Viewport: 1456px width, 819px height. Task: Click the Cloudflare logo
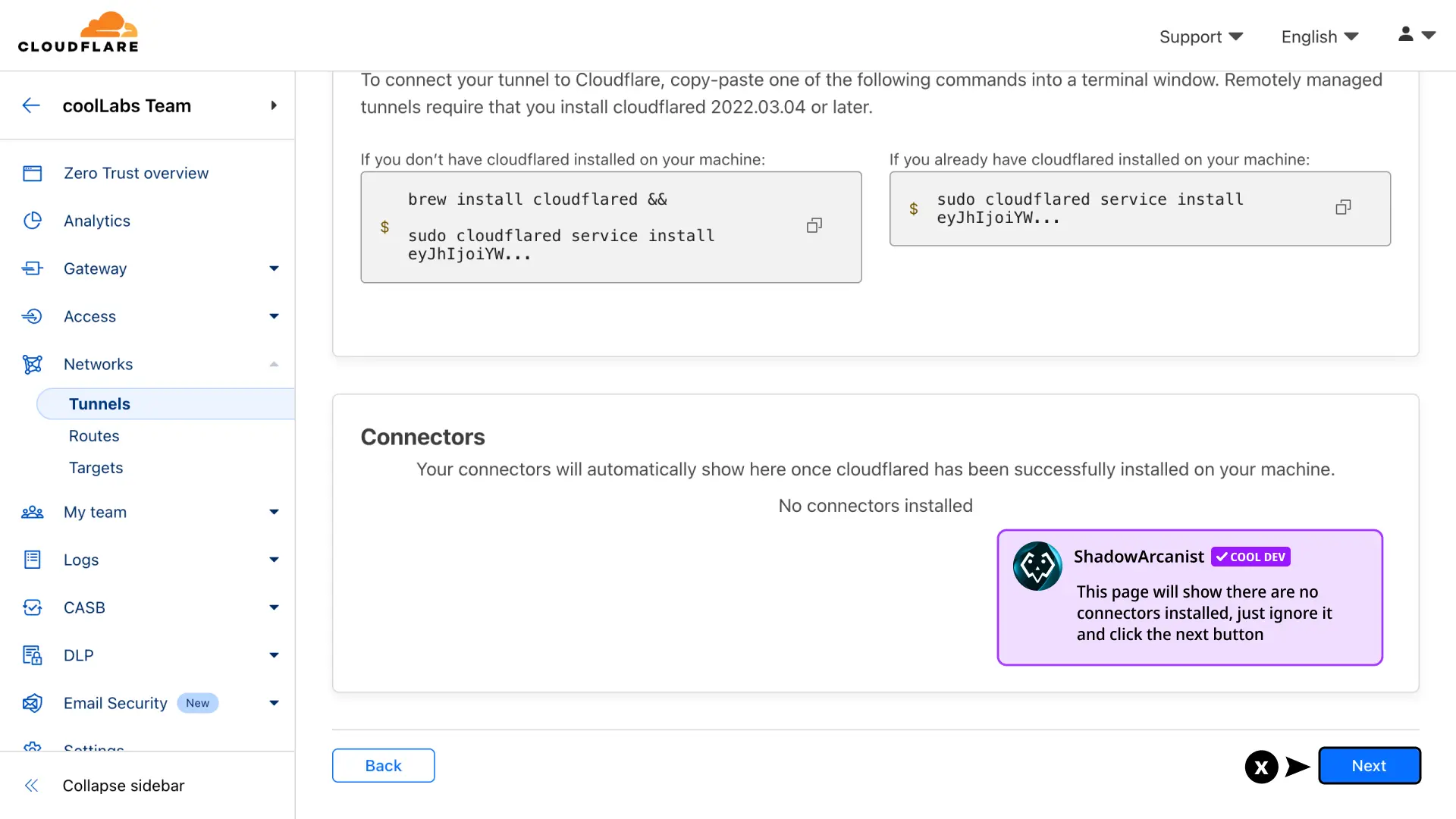pyautogui.click(x=78, y=33)
